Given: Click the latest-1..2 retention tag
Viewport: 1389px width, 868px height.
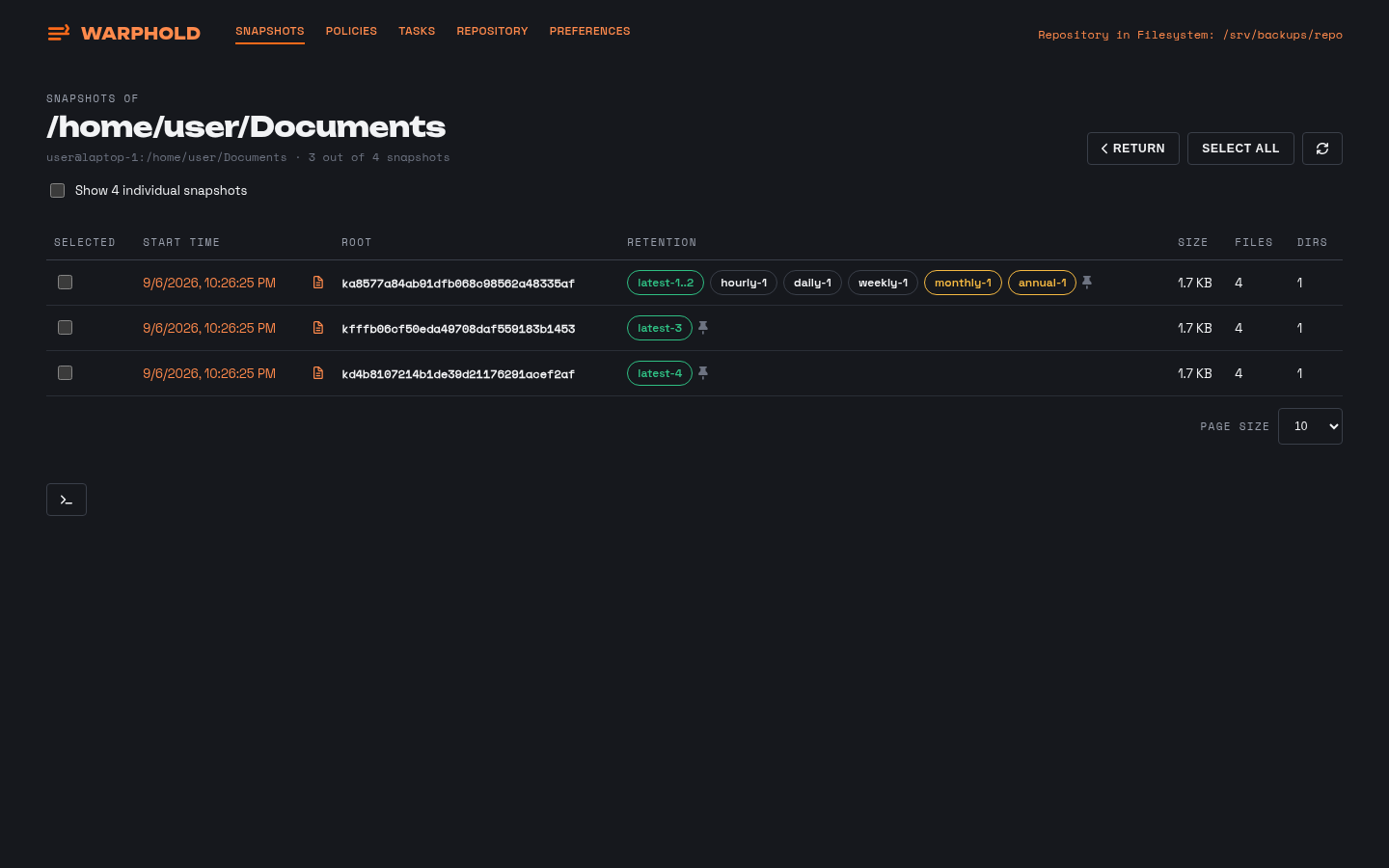Looking at the screenshot, I should [666, 283].
